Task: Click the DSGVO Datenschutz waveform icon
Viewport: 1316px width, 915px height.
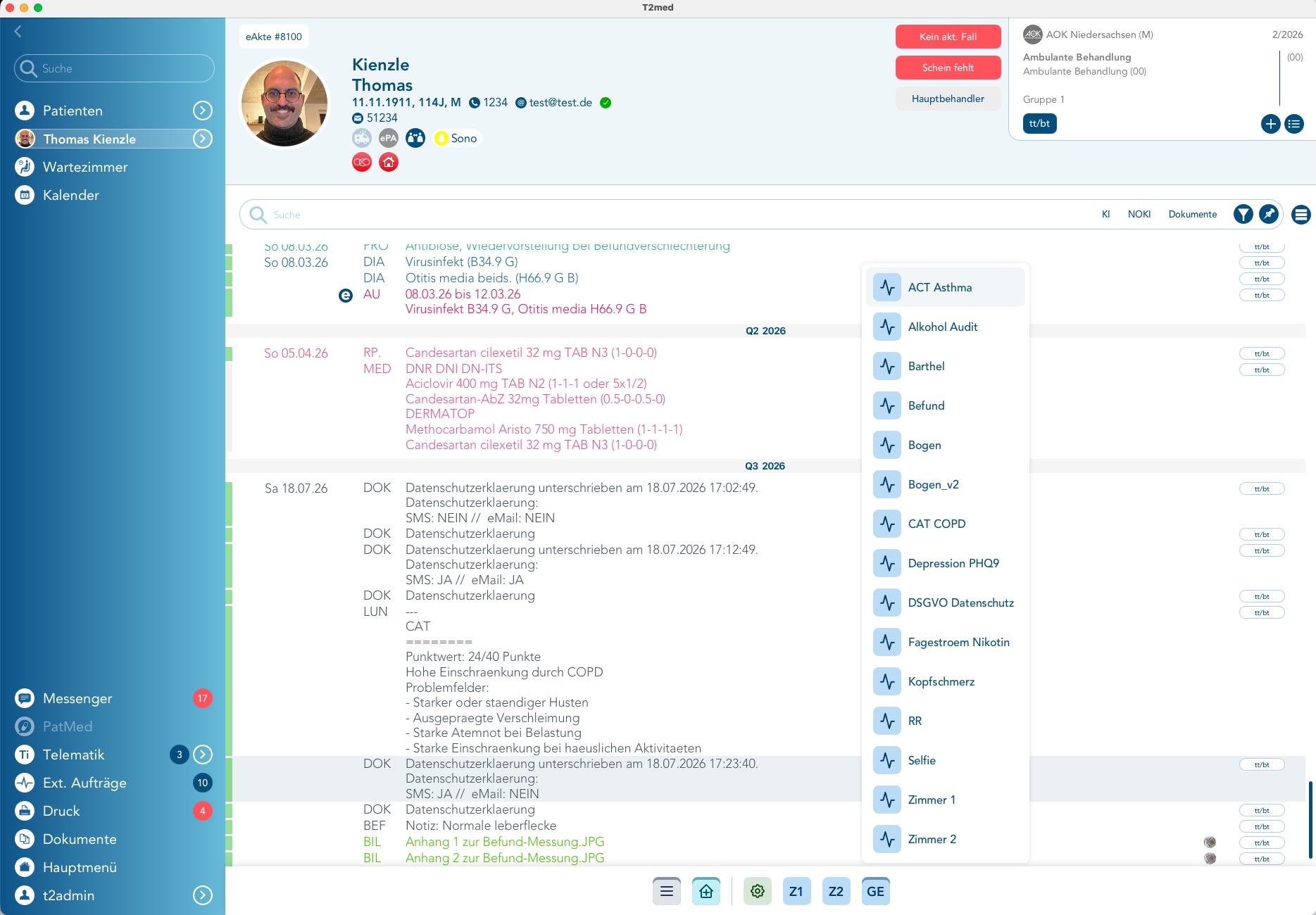Action: click(887, 602)
